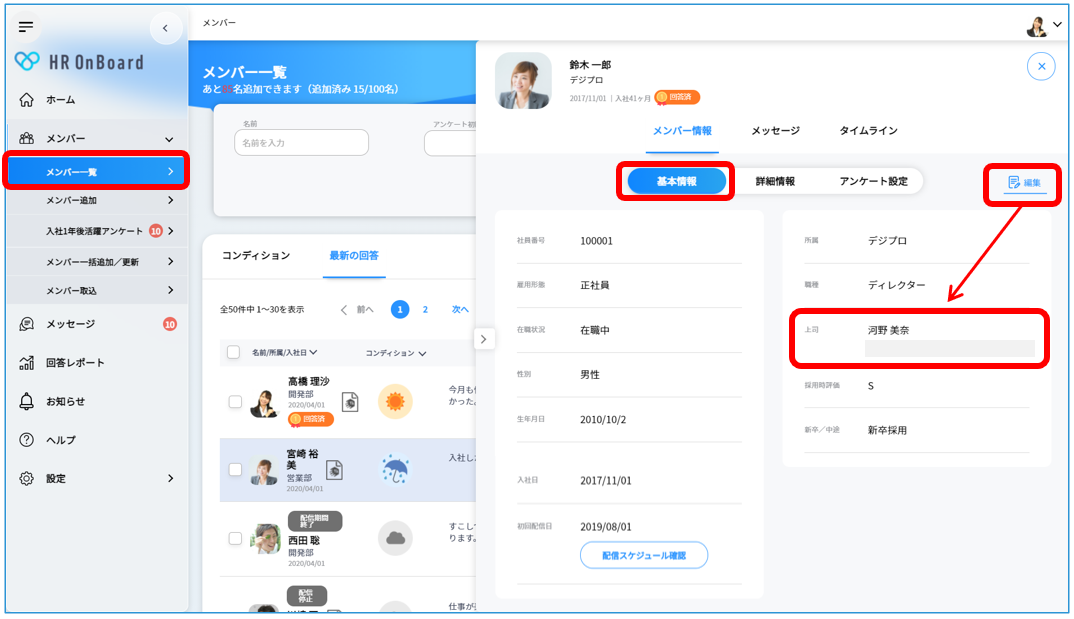Expand the メンバー menu chevron
Viewport: 1074px width, 619px height.
(x=169, y=139)
